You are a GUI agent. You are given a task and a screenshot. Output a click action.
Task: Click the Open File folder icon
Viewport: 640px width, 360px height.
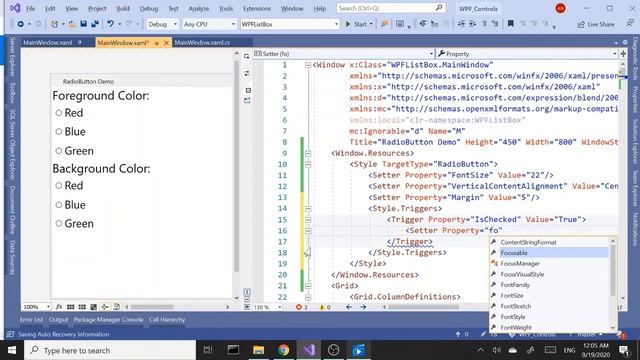72,24
